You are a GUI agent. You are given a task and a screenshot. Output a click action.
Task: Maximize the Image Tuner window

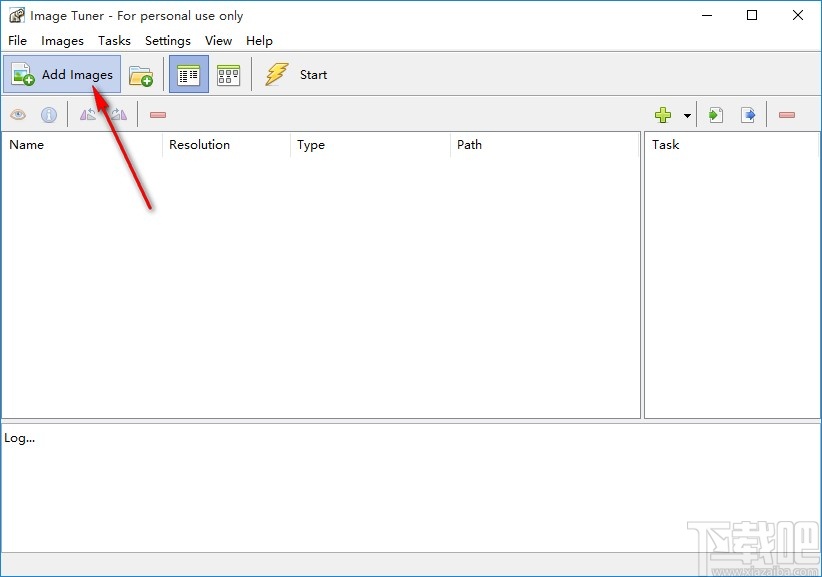[752, 15]
